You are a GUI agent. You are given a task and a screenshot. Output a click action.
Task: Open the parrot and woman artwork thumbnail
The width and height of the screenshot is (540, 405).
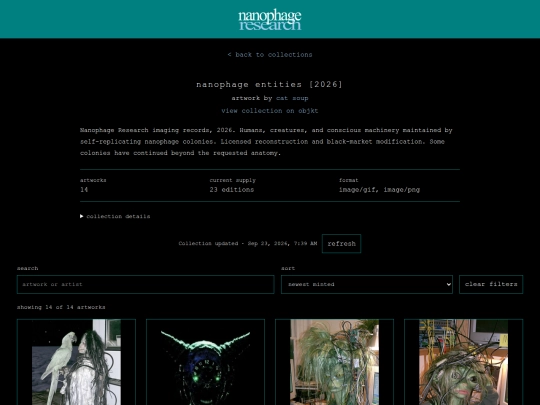76,362
